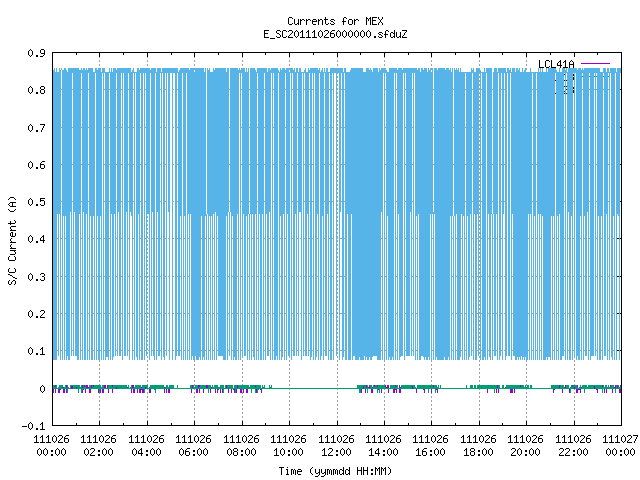This screenshot has width=640, height=480.
Task: Click the 0.8 y-axis tick label
Action: [36, 90]
